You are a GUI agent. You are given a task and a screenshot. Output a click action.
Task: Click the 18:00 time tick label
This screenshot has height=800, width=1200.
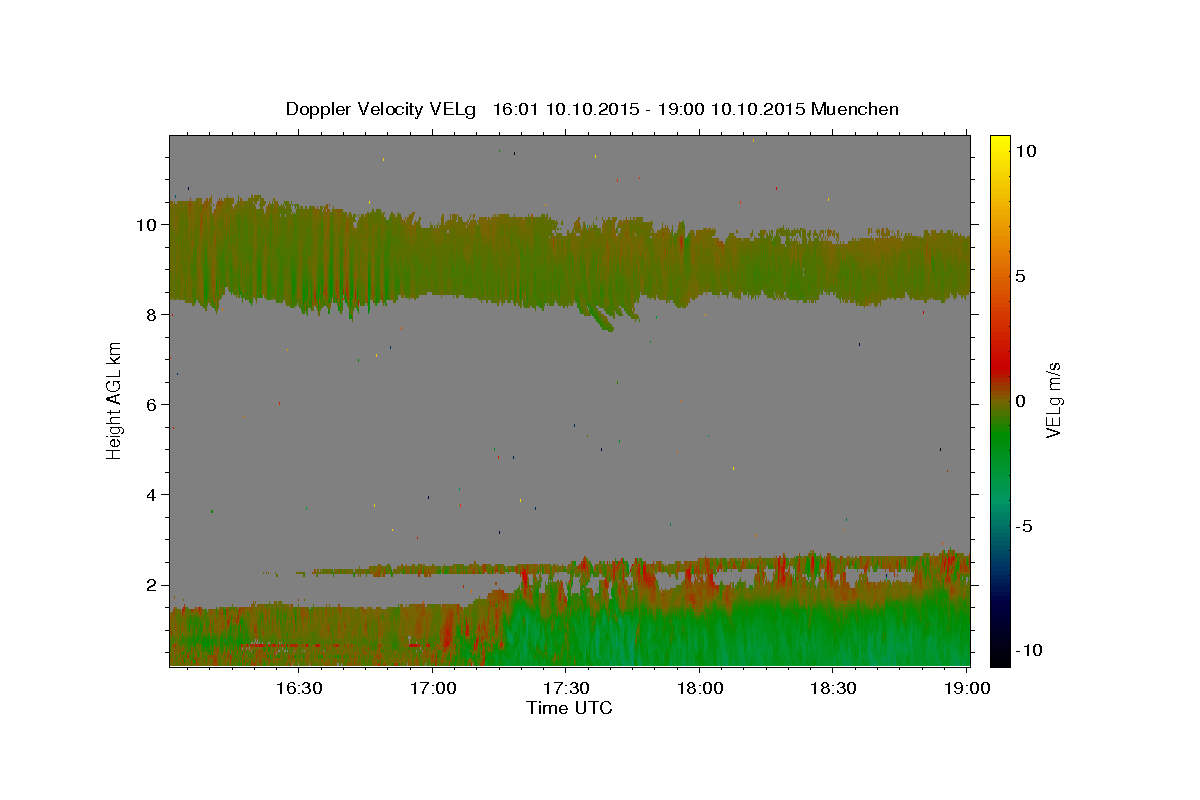(x=699, y=688)
